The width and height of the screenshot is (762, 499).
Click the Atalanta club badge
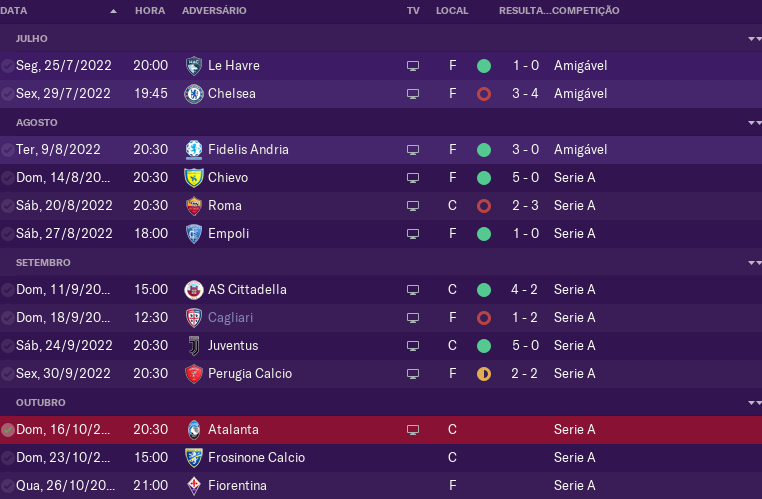pyautogui.click(x=194, y=430)
